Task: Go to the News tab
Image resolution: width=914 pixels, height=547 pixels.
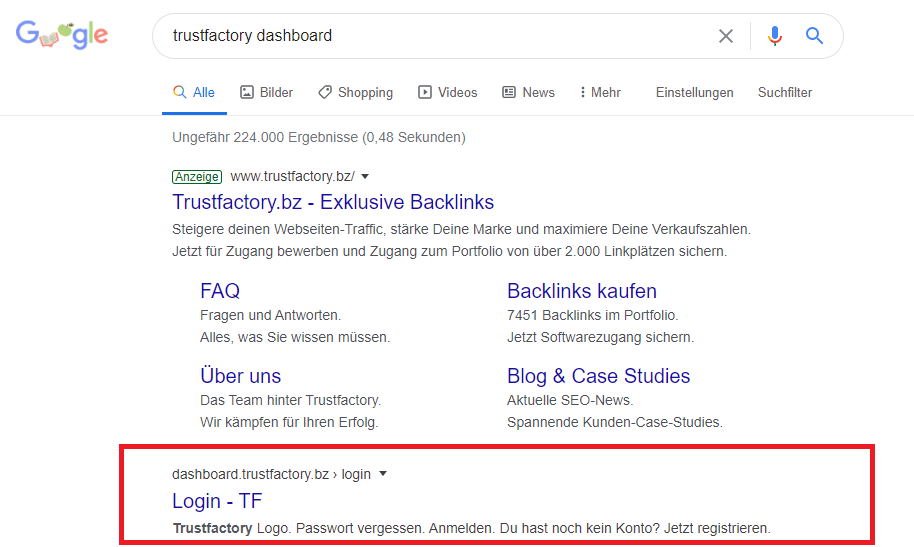Action: tap(528, 92)
